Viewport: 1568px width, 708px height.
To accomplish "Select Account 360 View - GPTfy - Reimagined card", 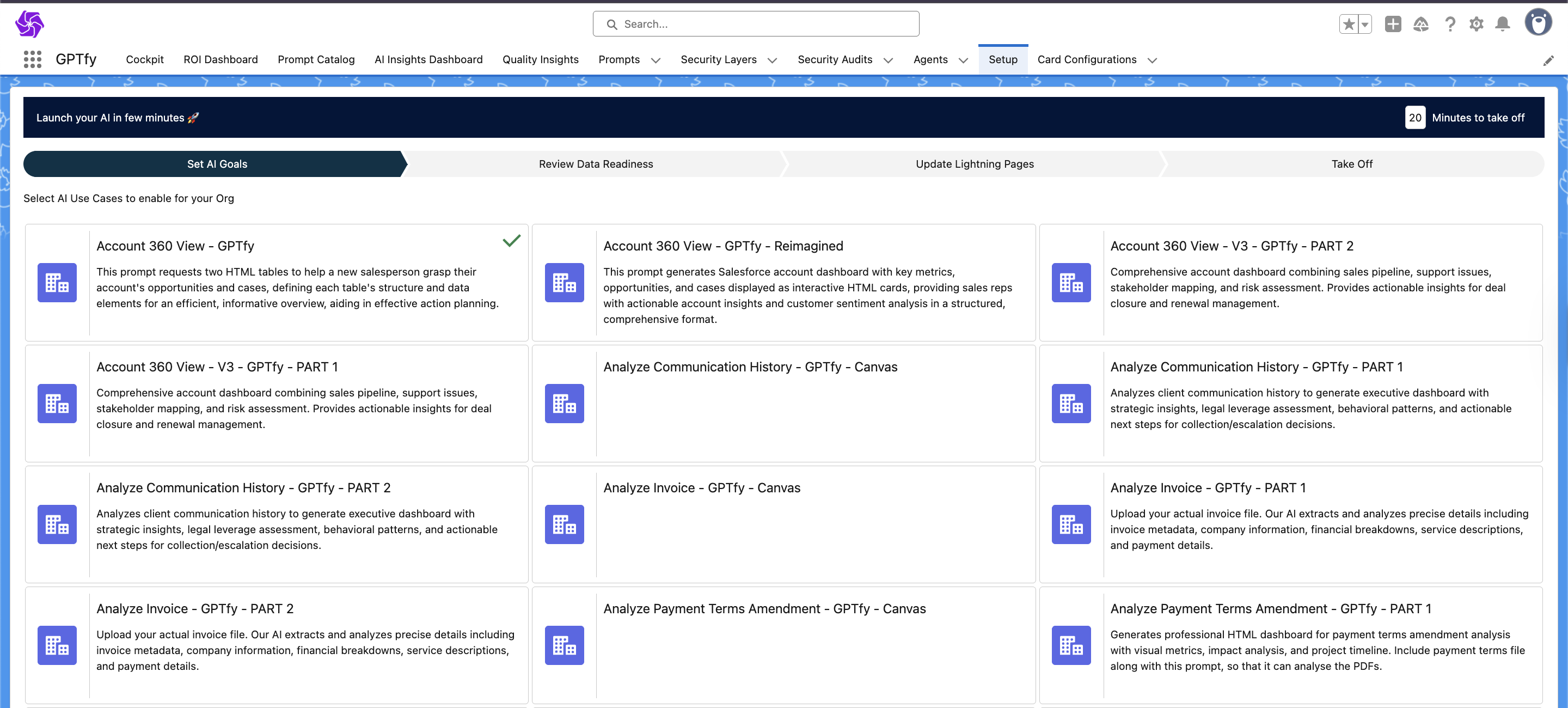I will [x=783, y=282].
